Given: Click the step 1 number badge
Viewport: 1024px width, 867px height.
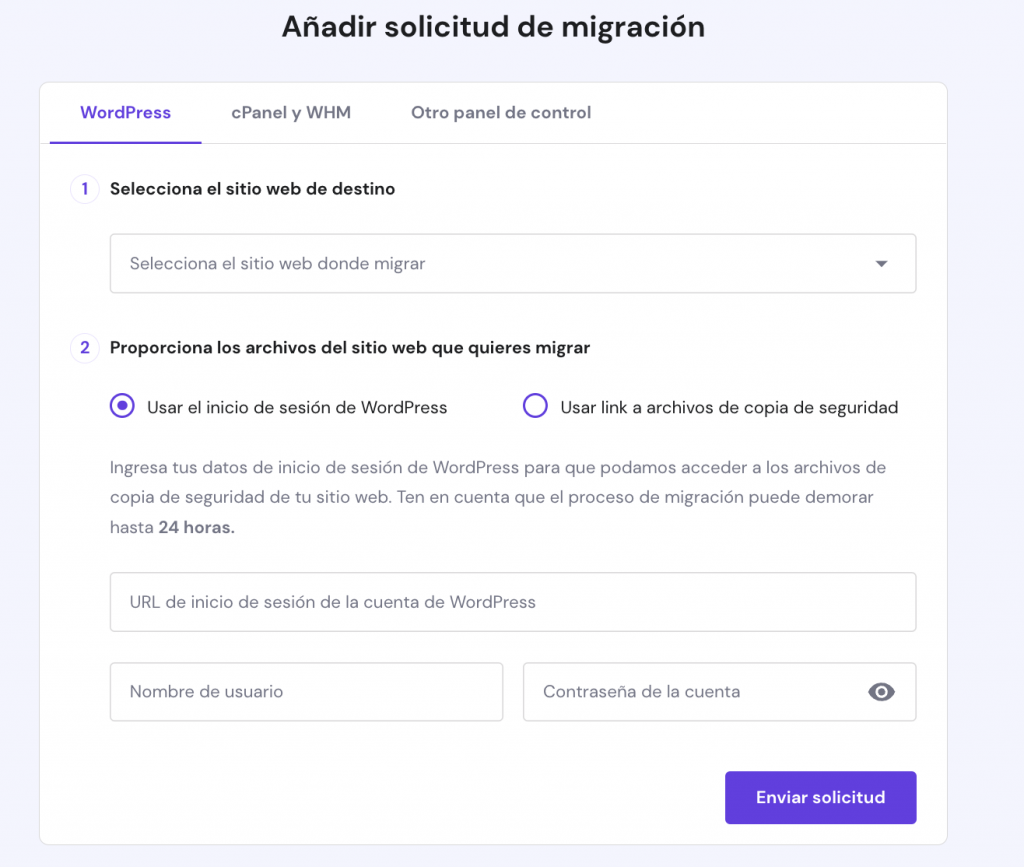Looking at the screenshot, I should [85, 189].
